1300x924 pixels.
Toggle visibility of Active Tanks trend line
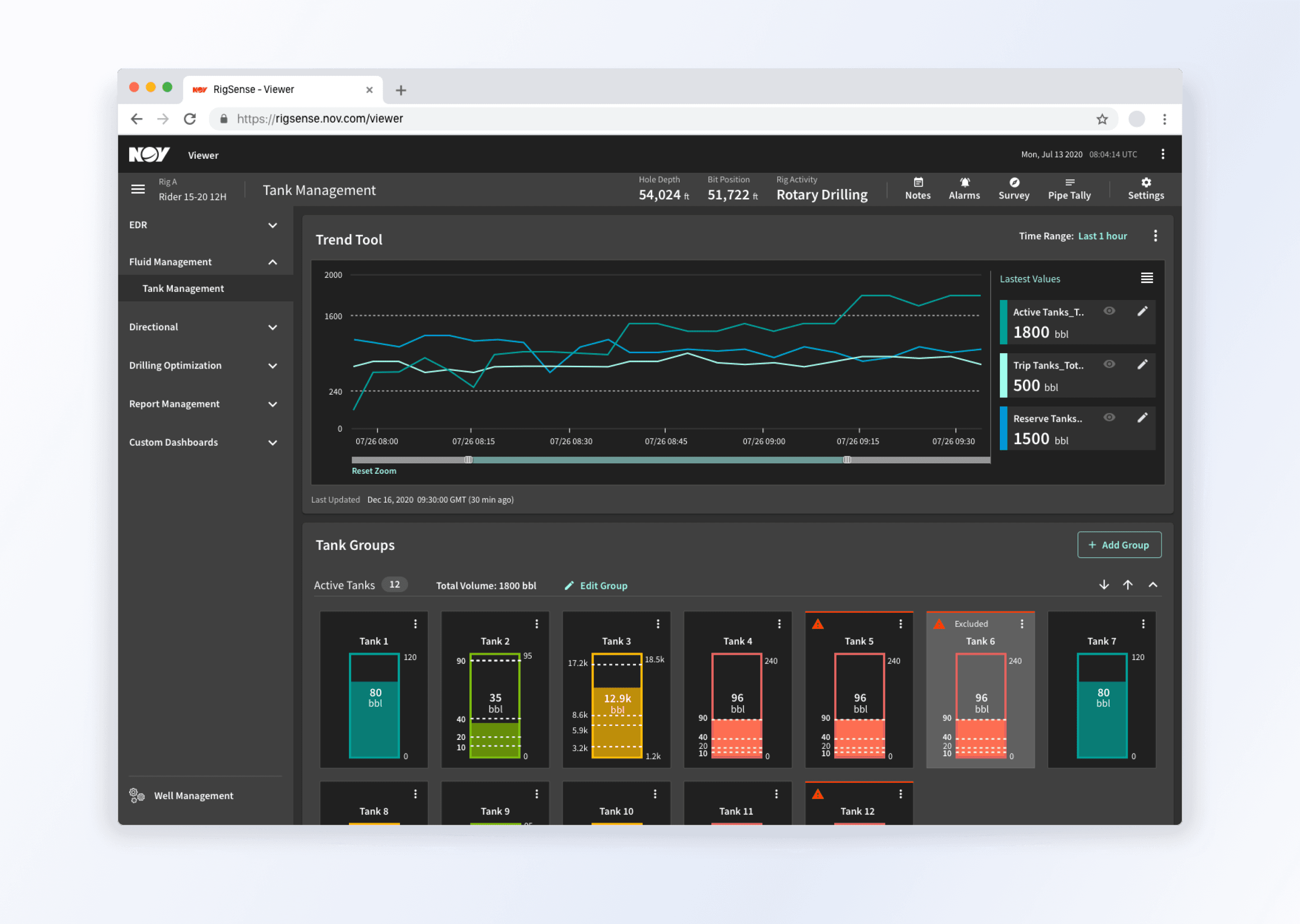1109,311
